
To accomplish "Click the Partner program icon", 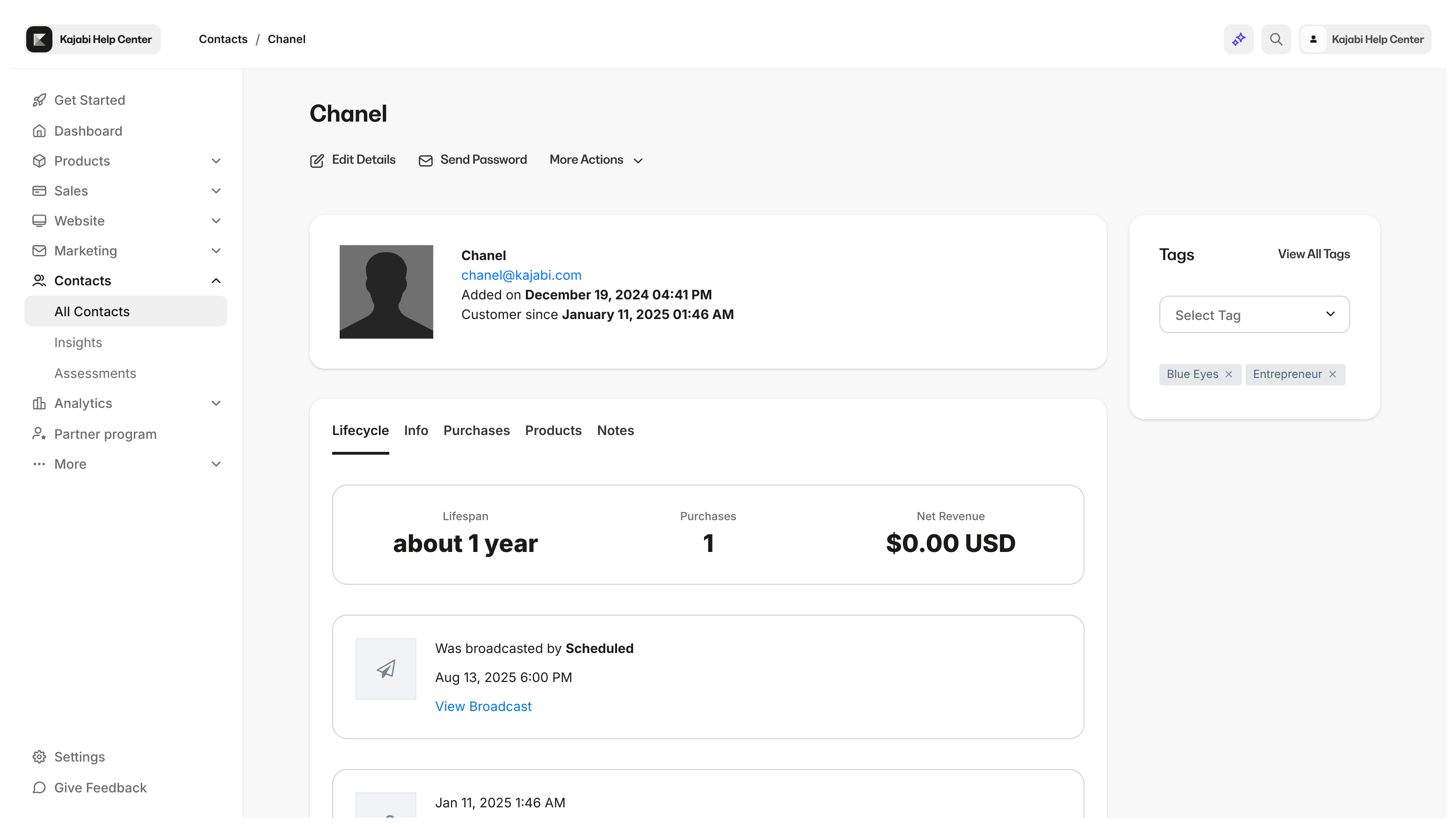I will [x=39, y=433].
